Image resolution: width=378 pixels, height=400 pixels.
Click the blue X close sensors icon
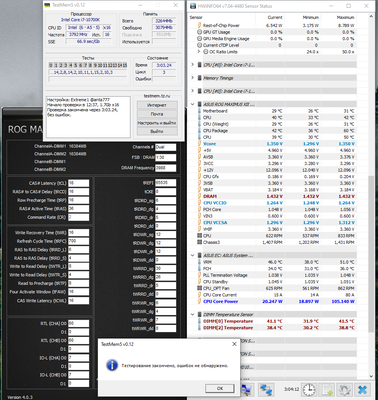point(362,389)
